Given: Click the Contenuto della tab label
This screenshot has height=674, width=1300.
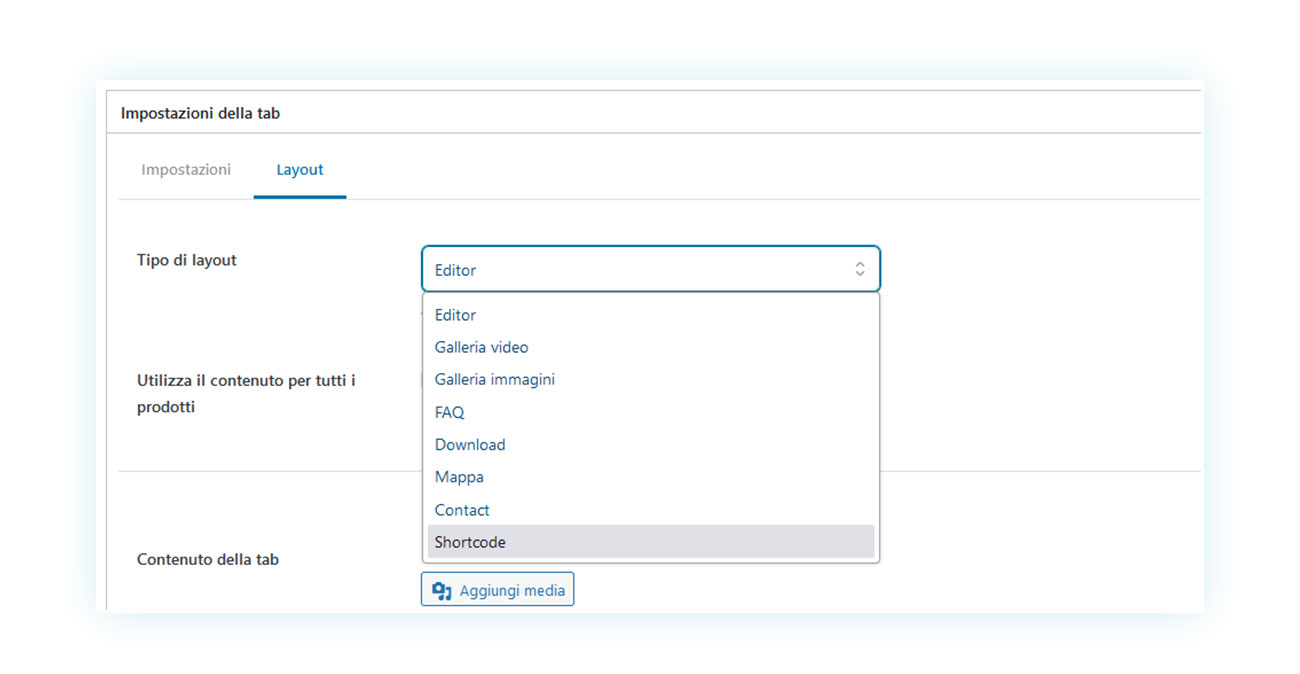Looking at the screenshot, I should 208,559.
